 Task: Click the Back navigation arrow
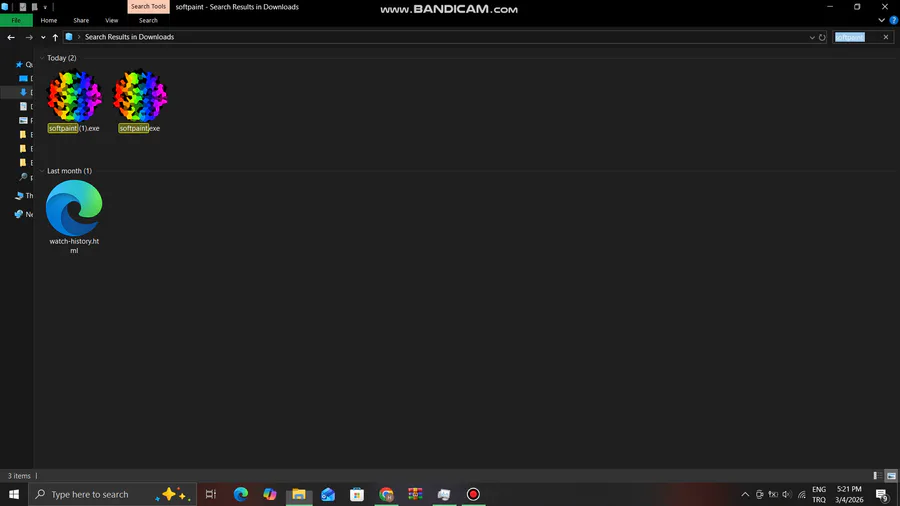(x=11, y=37)
